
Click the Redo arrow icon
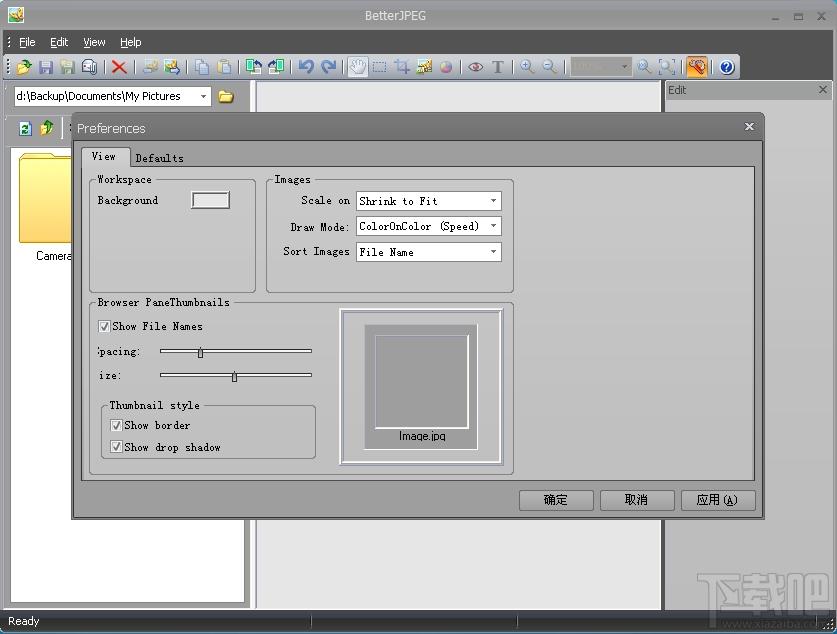click(328, 67)
